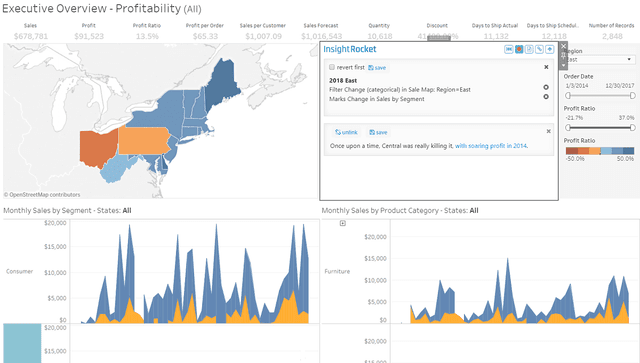Click the link icon in InsightRocket toolbar
640x363 pixels.
(x=540, y=49)
